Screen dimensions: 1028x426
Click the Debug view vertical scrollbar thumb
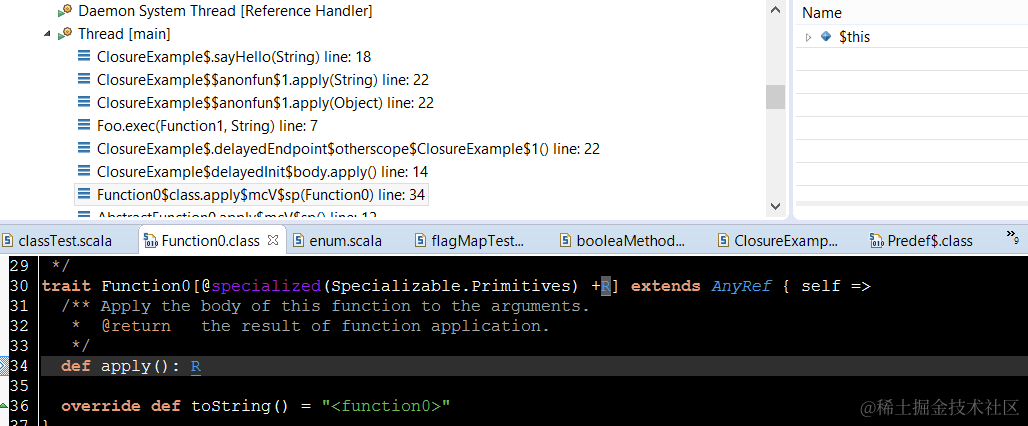pyautogui.click(x=776, y=97)
